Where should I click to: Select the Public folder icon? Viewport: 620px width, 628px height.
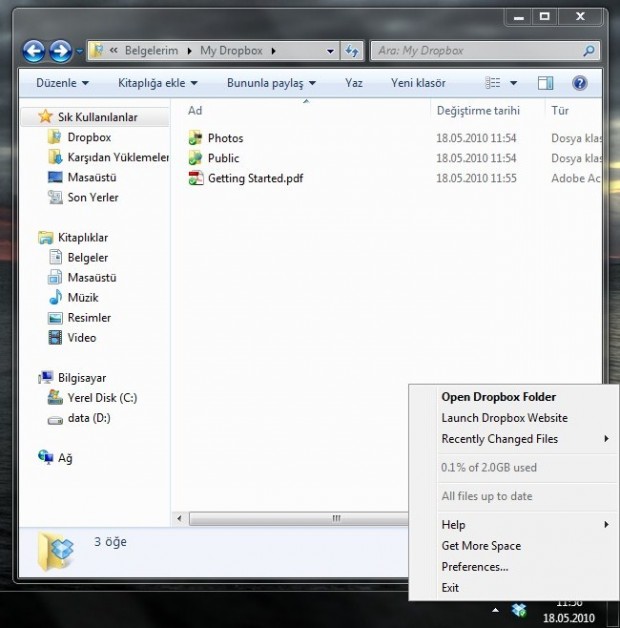195,158
